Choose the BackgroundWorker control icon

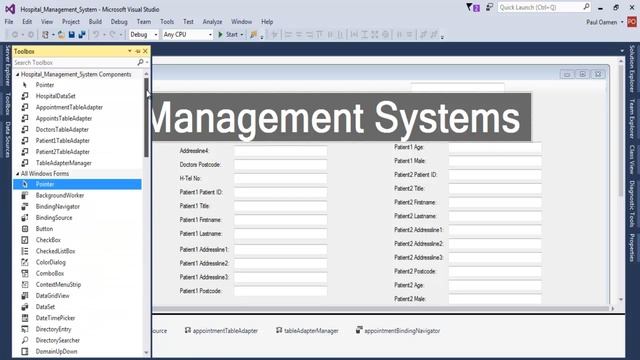(x=25, y=196)
